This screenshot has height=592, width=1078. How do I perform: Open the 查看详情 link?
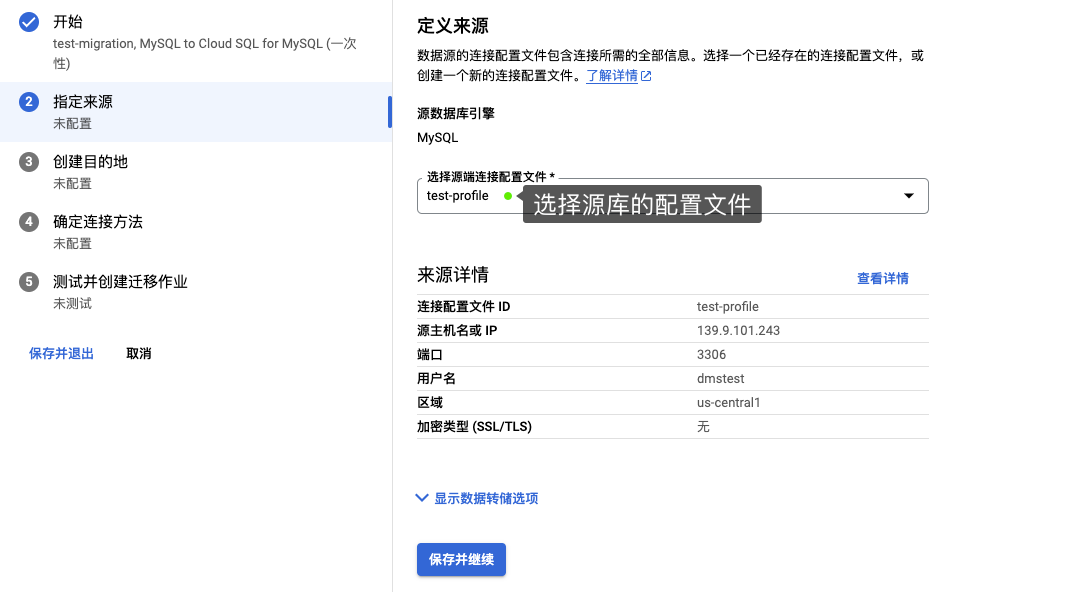[882, 278]
